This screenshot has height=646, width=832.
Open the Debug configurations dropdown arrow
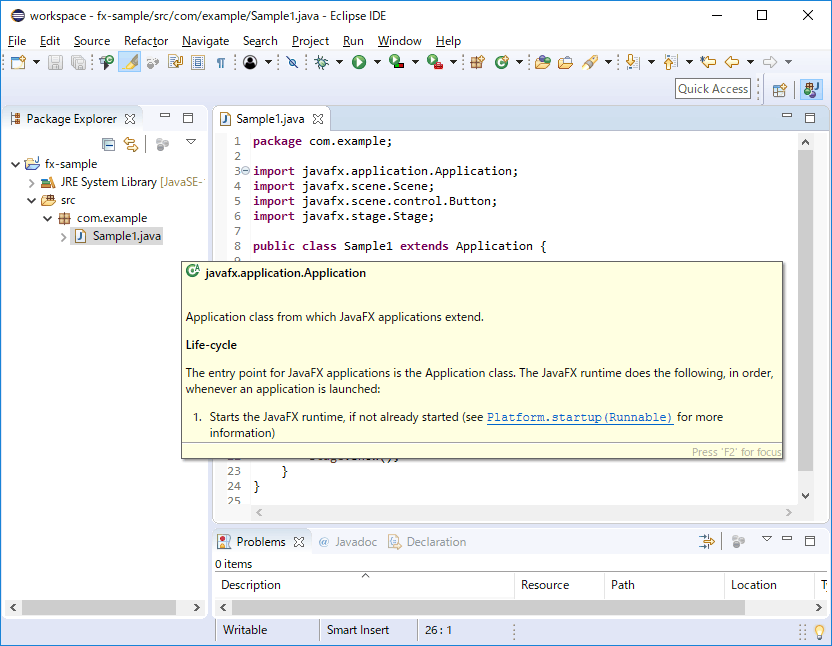(x=339, y=62)
